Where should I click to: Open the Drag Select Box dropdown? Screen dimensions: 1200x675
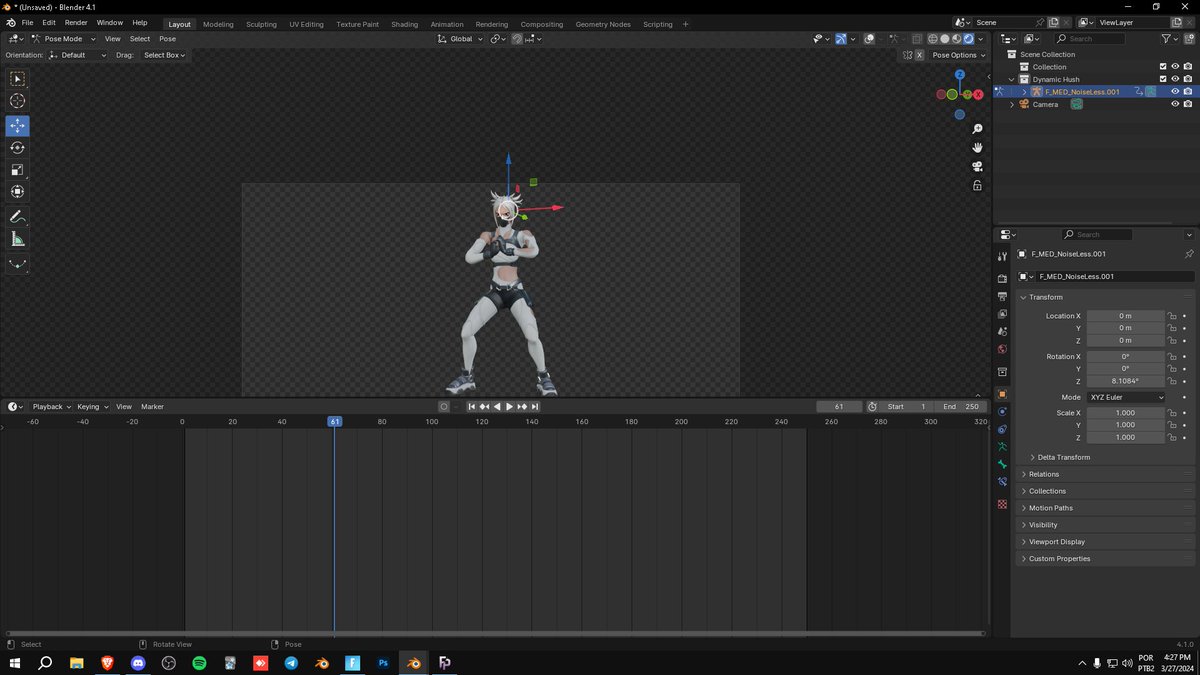(164, 55)
